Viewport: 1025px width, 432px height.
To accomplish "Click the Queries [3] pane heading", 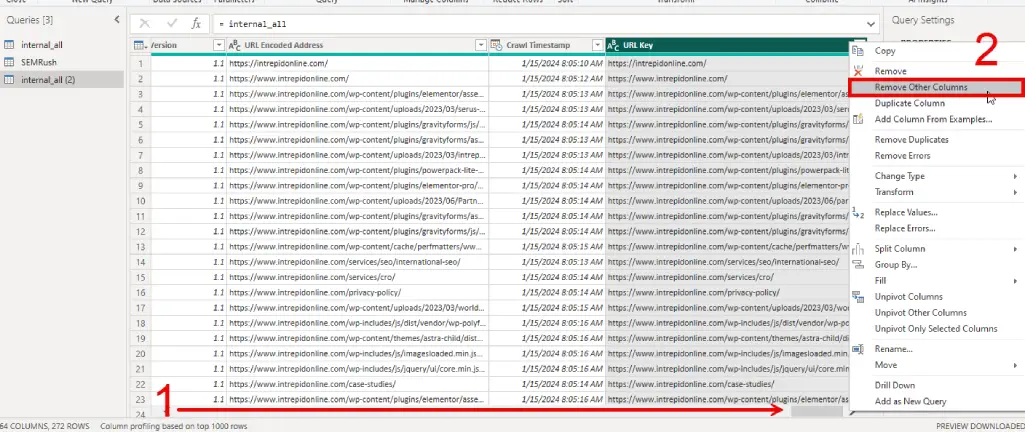I will pyautogui.click(x=30, y=20).
